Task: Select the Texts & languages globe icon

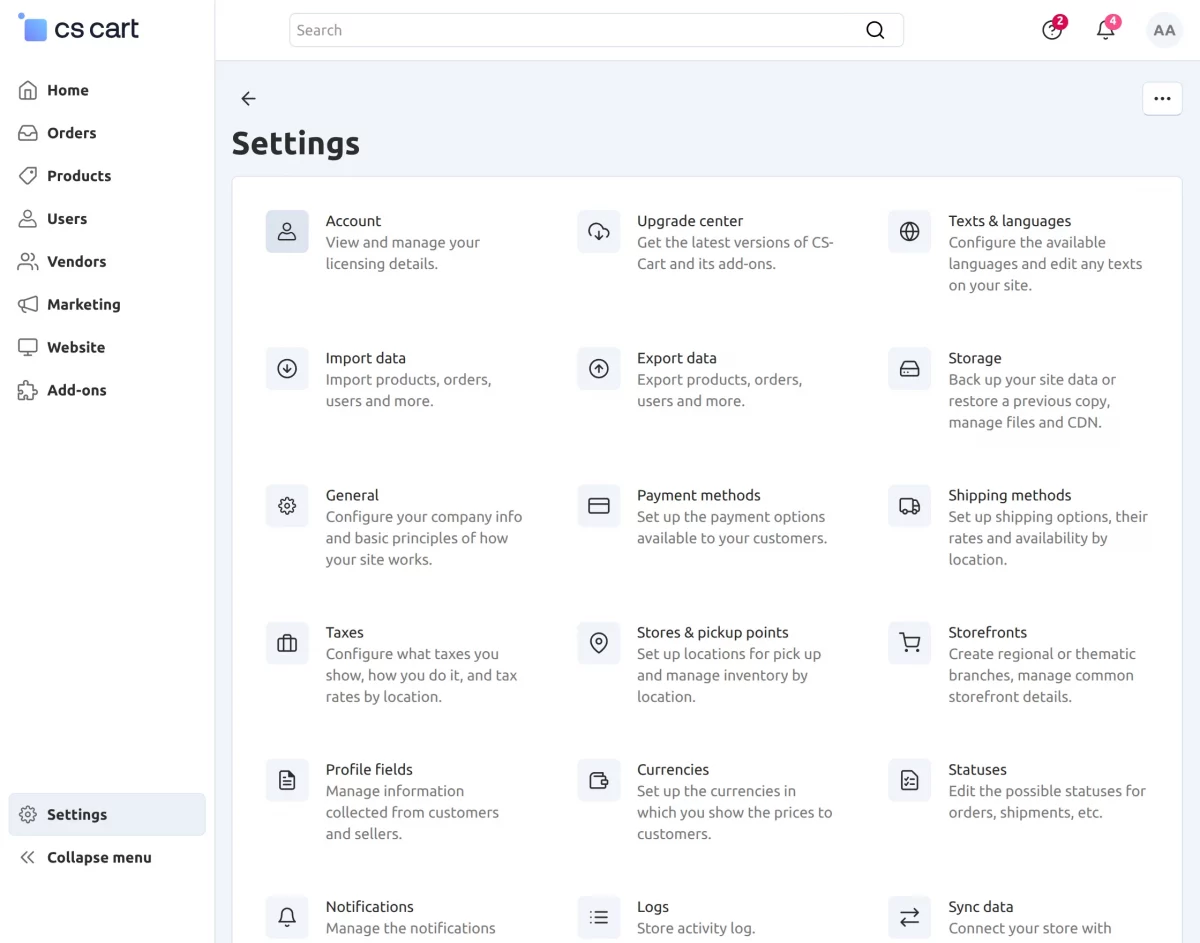Action: click(x=910, y=231)
